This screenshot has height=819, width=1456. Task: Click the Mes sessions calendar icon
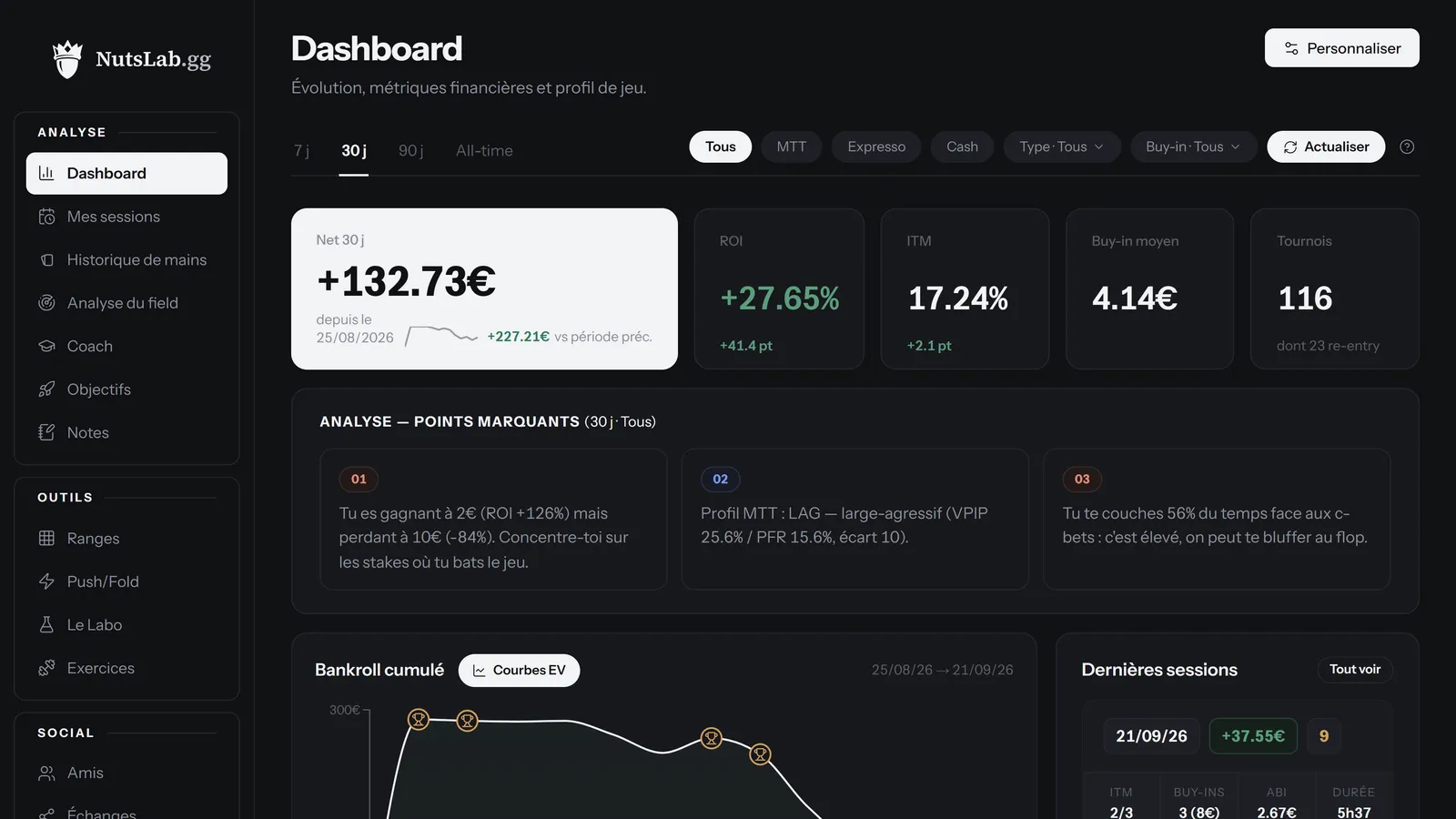pyautogui.click(x=46, y=217)
